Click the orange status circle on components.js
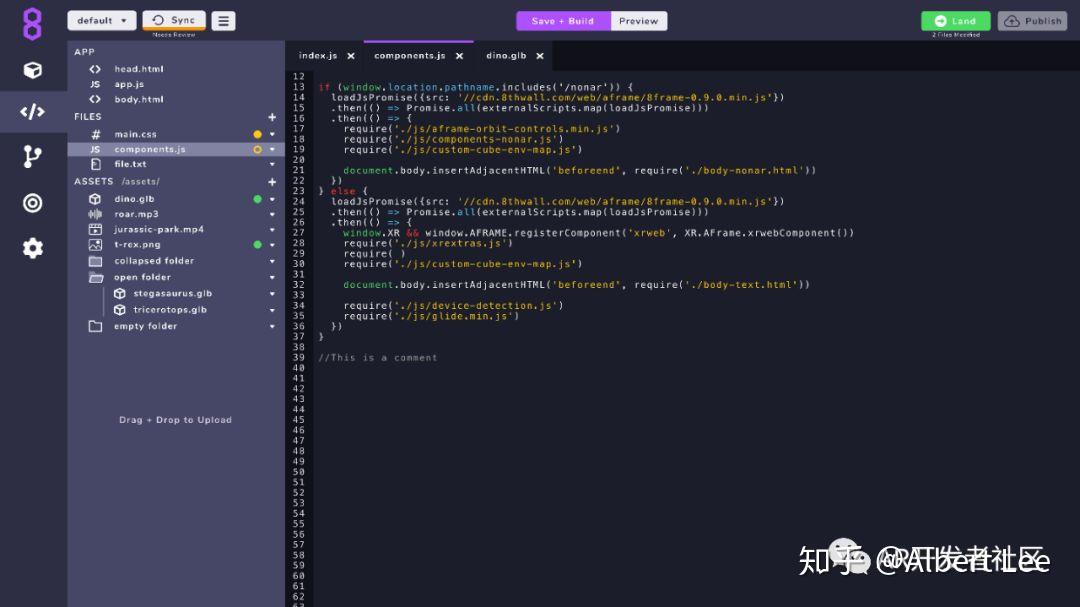This screenshot has height=607, width=1080. tap(258, 148)
